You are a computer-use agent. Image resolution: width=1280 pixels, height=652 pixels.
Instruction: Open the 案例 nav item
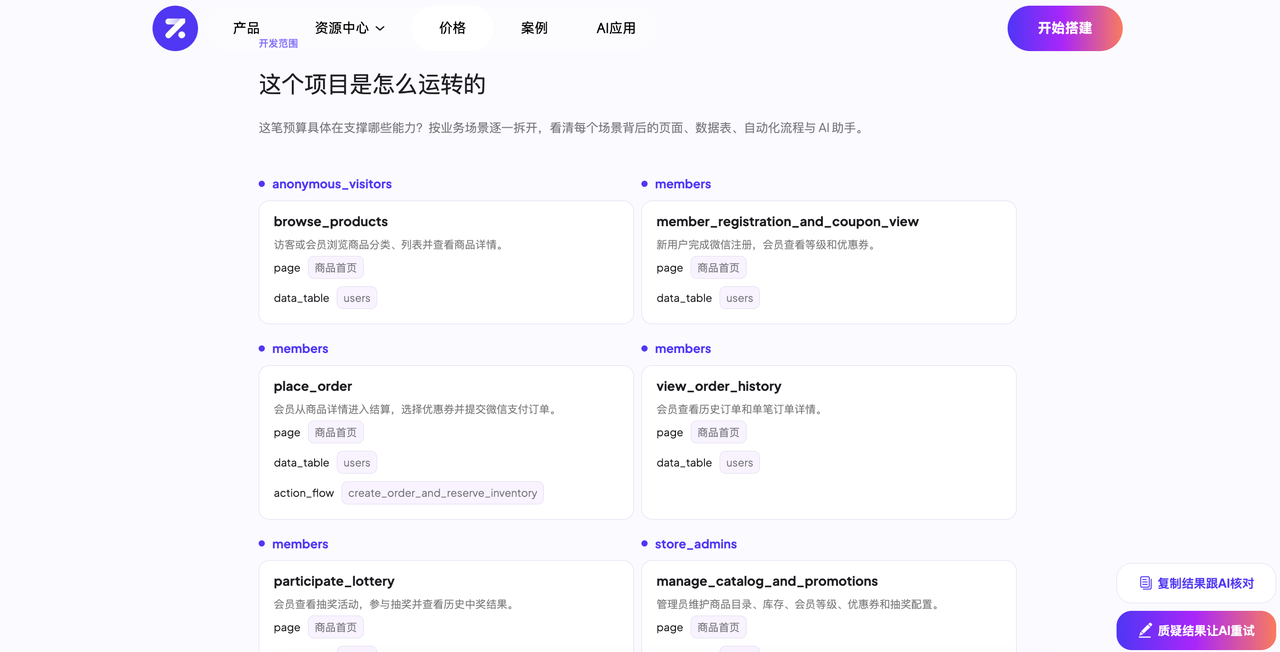pyautogui.click(x=534, y=28)
